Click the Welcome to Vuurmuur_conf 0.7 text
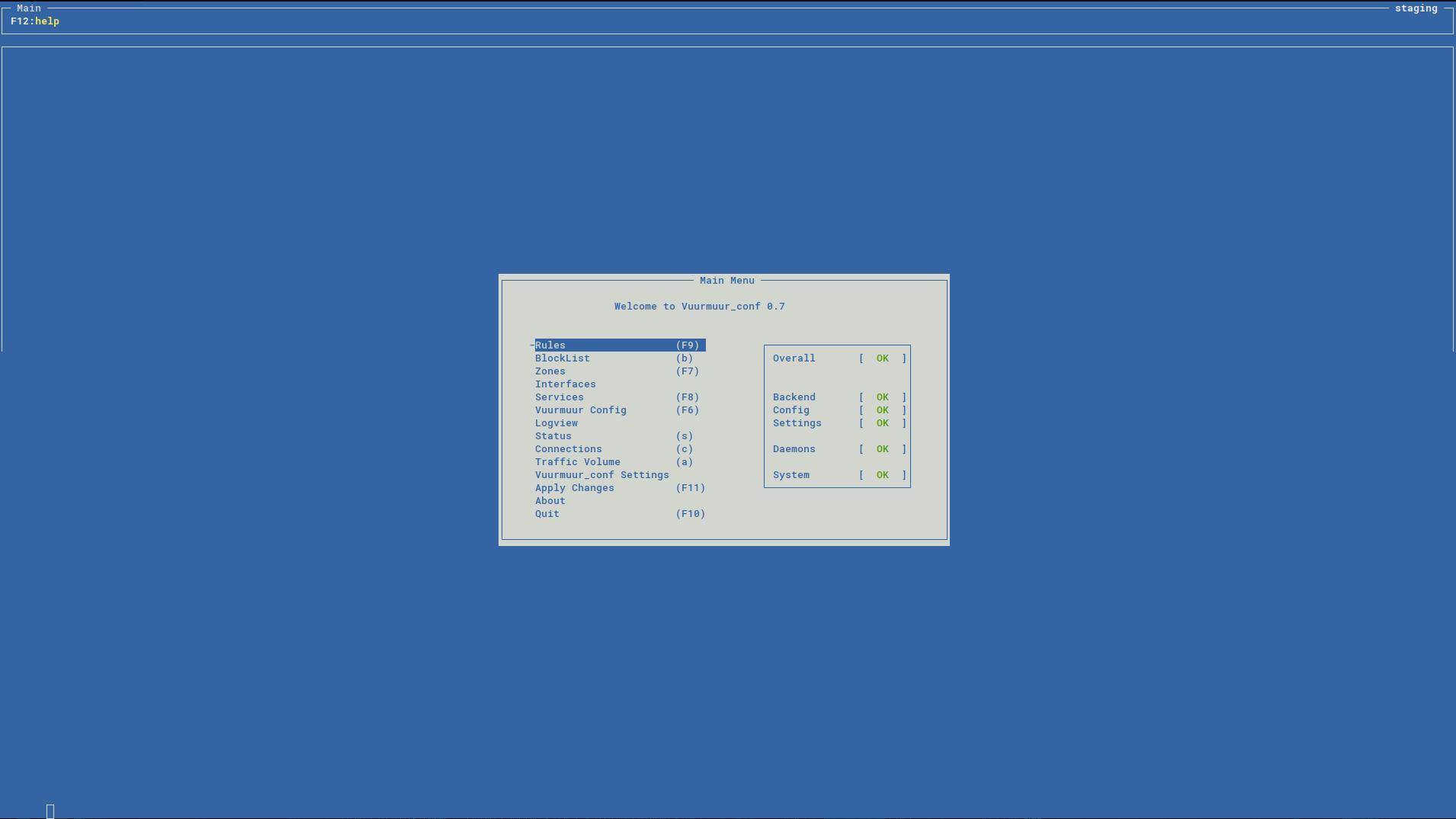The height and width of the screenshot is (819, 1456). pyautogui.click(x=700, y=307)
